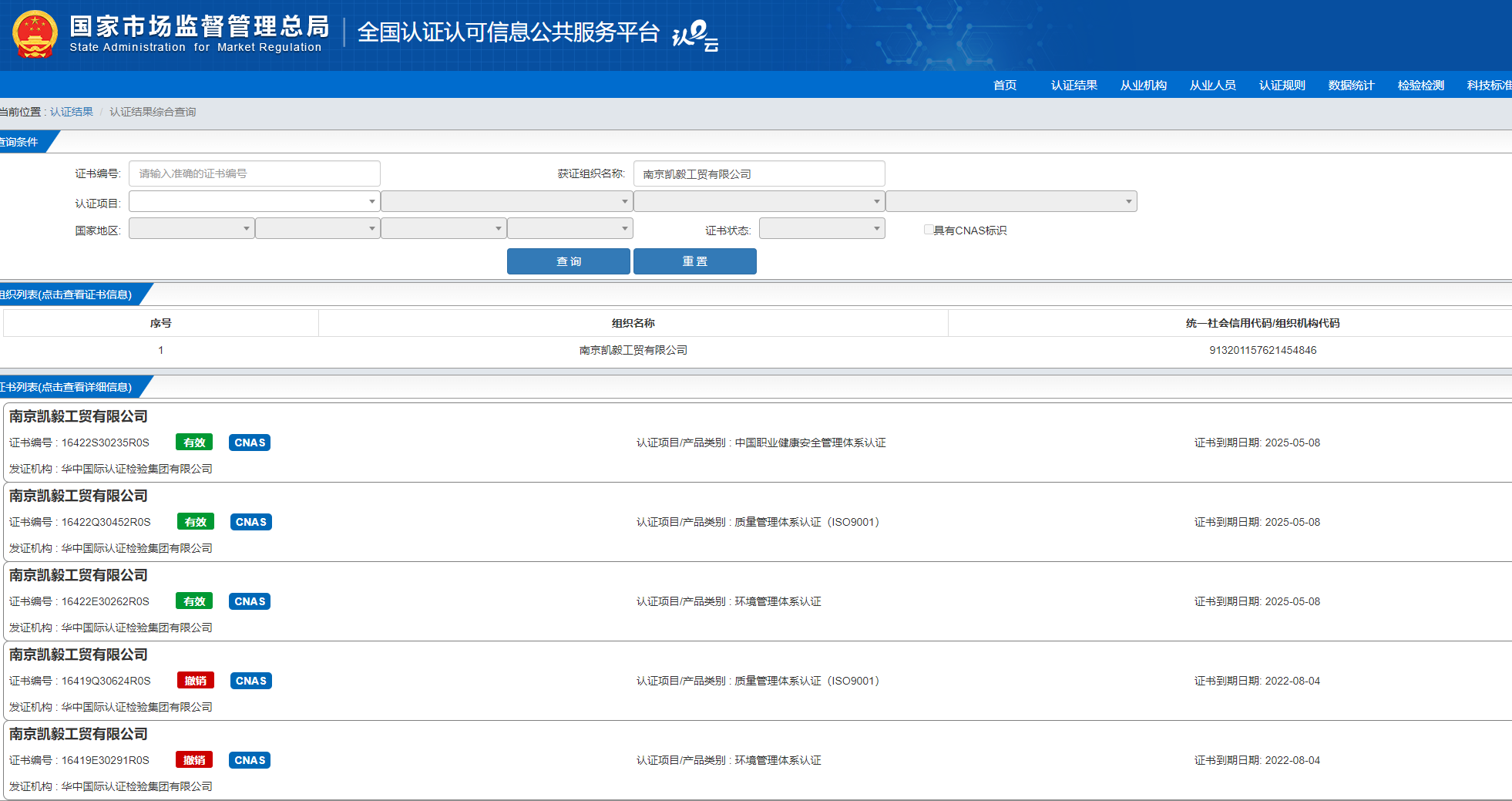Open the second 认证项目 dropdown
Image resolution: width=1512 pixels, height=801 pixels.
point(506,201)
